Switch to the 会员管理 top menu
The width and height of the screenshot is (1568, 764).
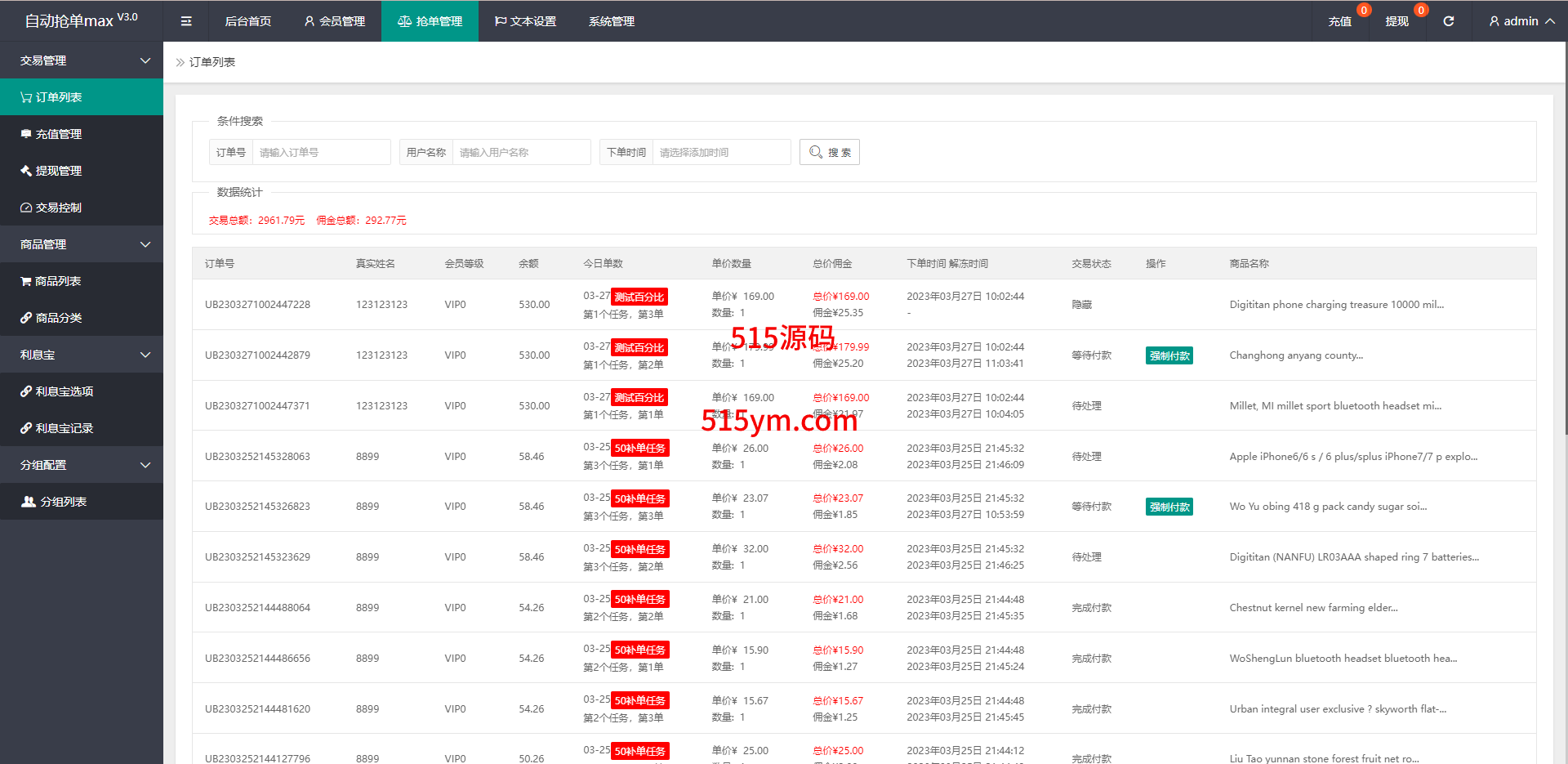[x=335, y=21]
